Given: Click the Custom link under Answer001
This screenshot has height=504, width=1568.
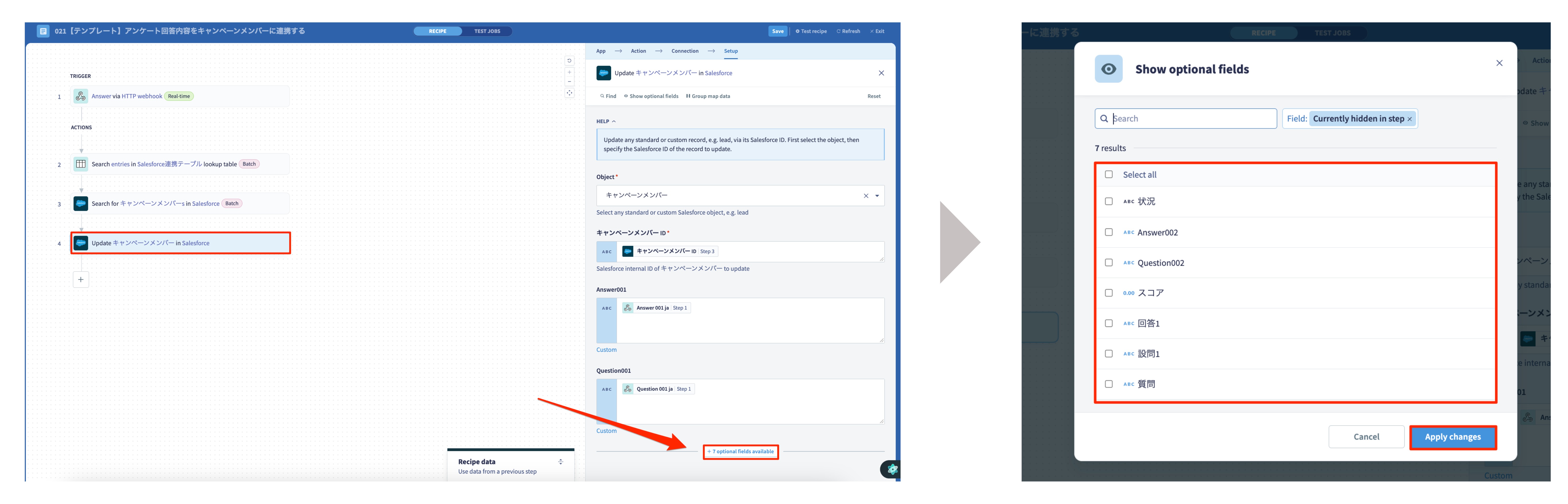Looking at the screenshot, I should (606, 350).
